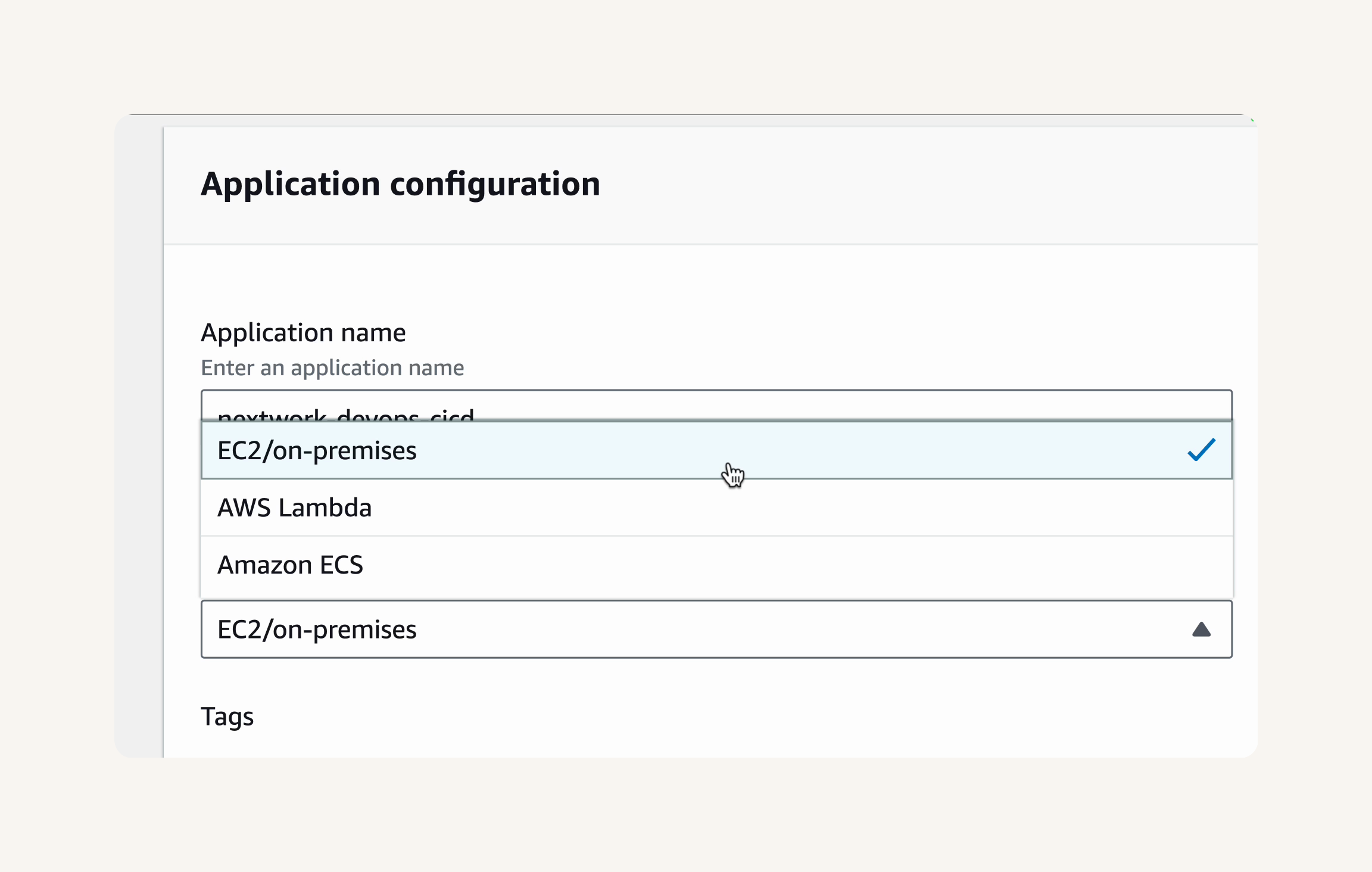This screenshot has width=1372, height=872.
Task: Select the EC2/on-premises dropdown option
Action: [x=716, y=450]
